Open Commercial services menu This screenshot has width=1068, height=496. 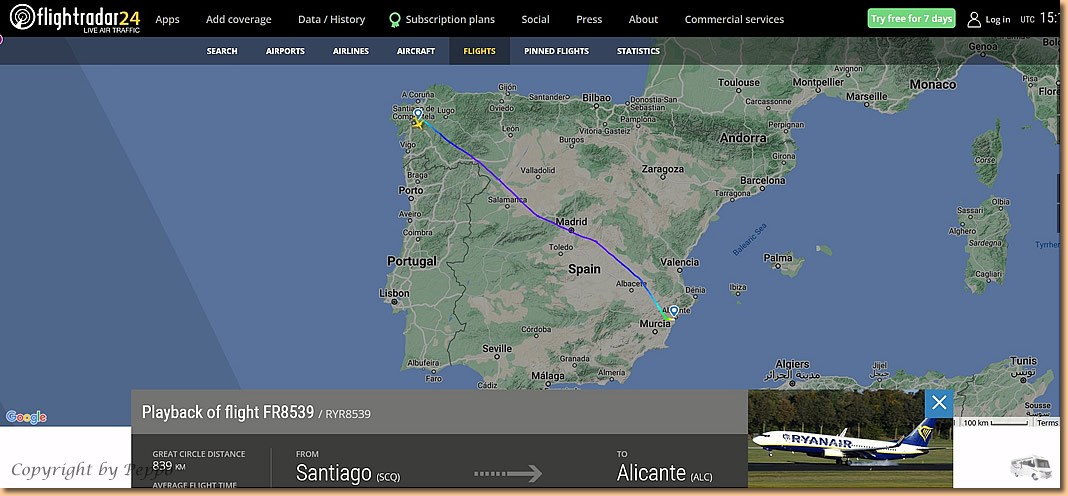734,19
